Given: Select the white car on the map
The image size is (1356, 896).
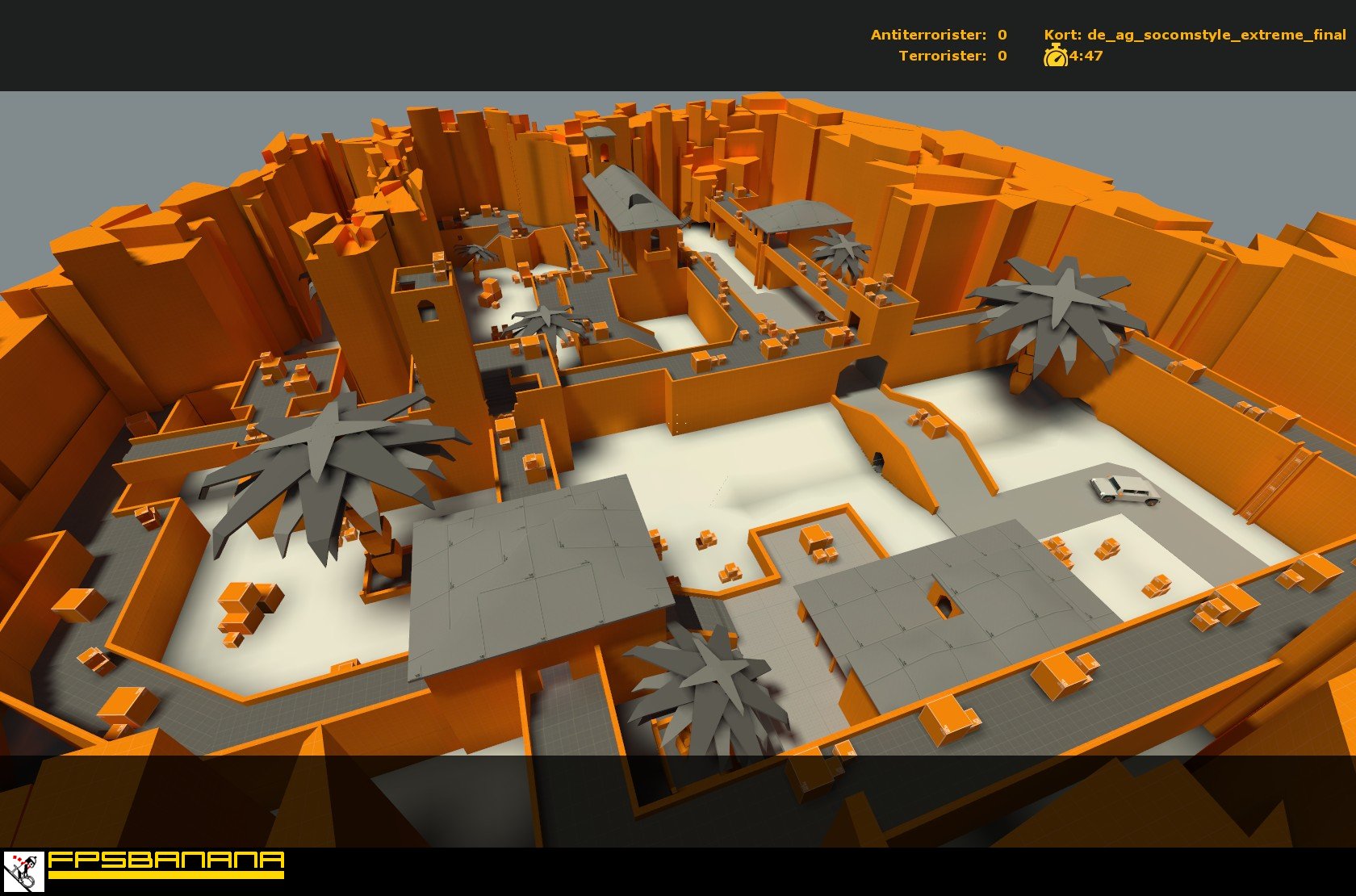Looking at the screenshot, I should 1124,489.
